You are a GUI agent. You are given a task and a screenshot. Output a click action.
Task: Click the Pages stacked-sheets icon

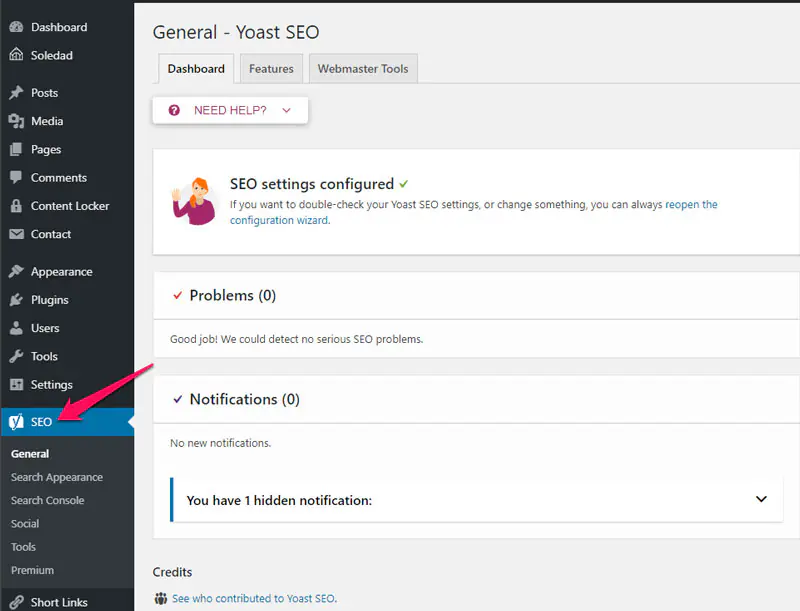(x=16, y=149)
